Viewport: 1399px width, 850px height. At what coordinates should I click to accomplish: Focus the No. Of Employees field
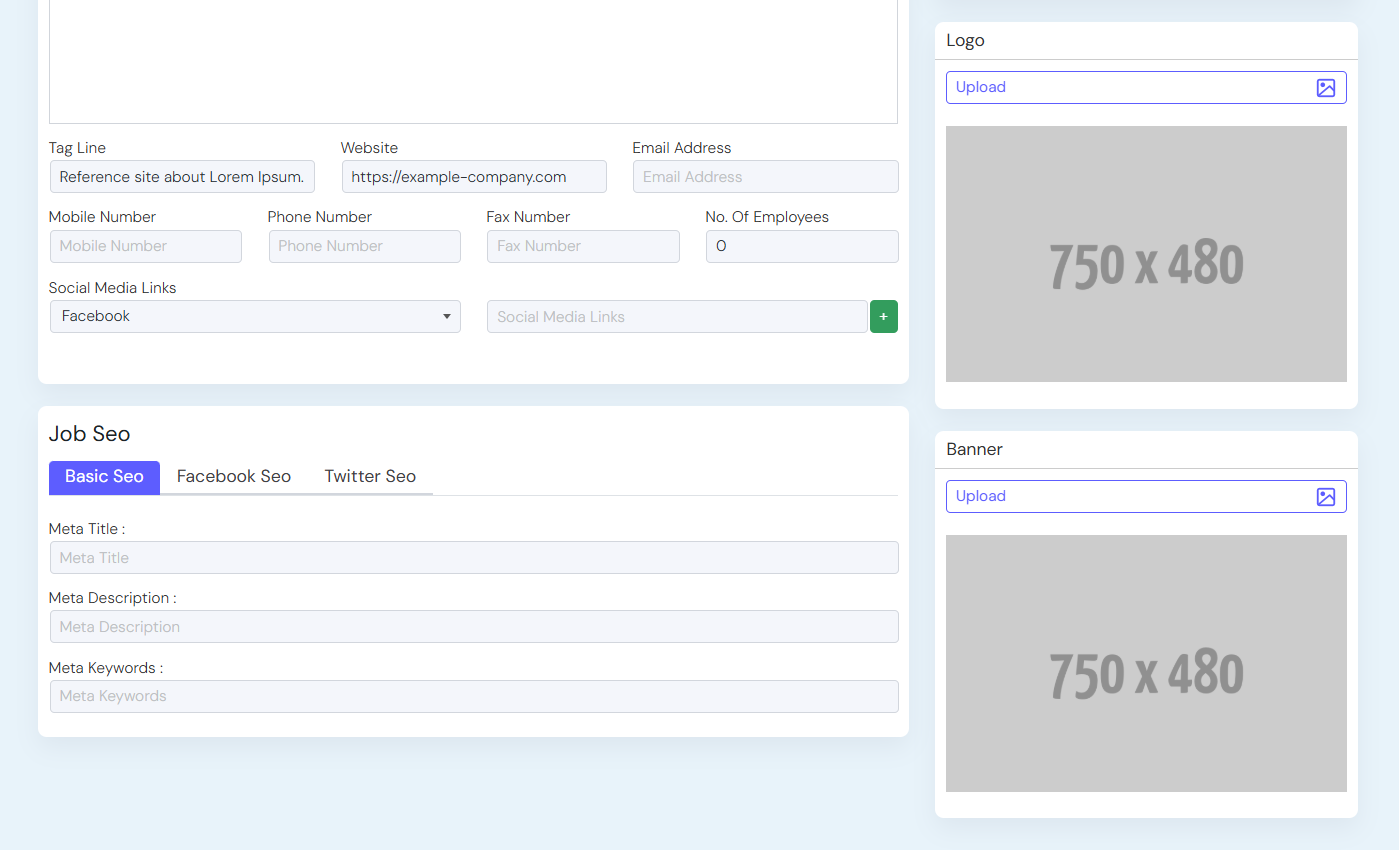tap(802, 247)
